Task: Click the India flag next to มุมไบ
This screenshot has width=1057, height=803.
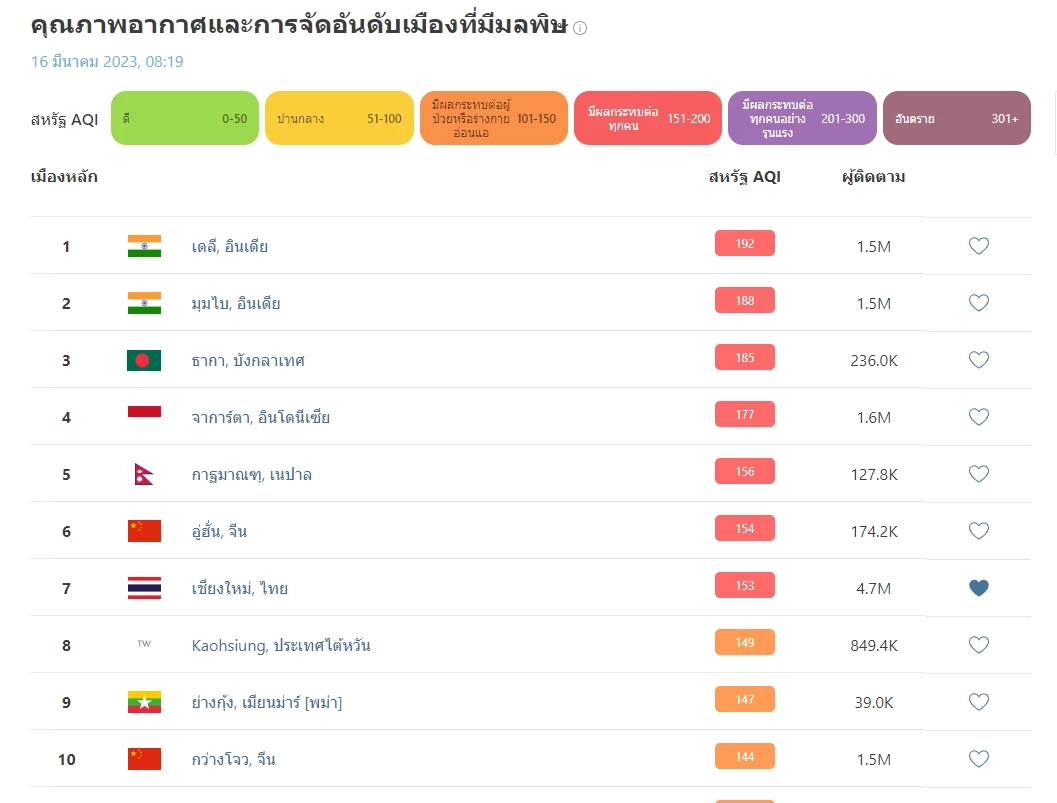Action: click(x=143, y=302)
